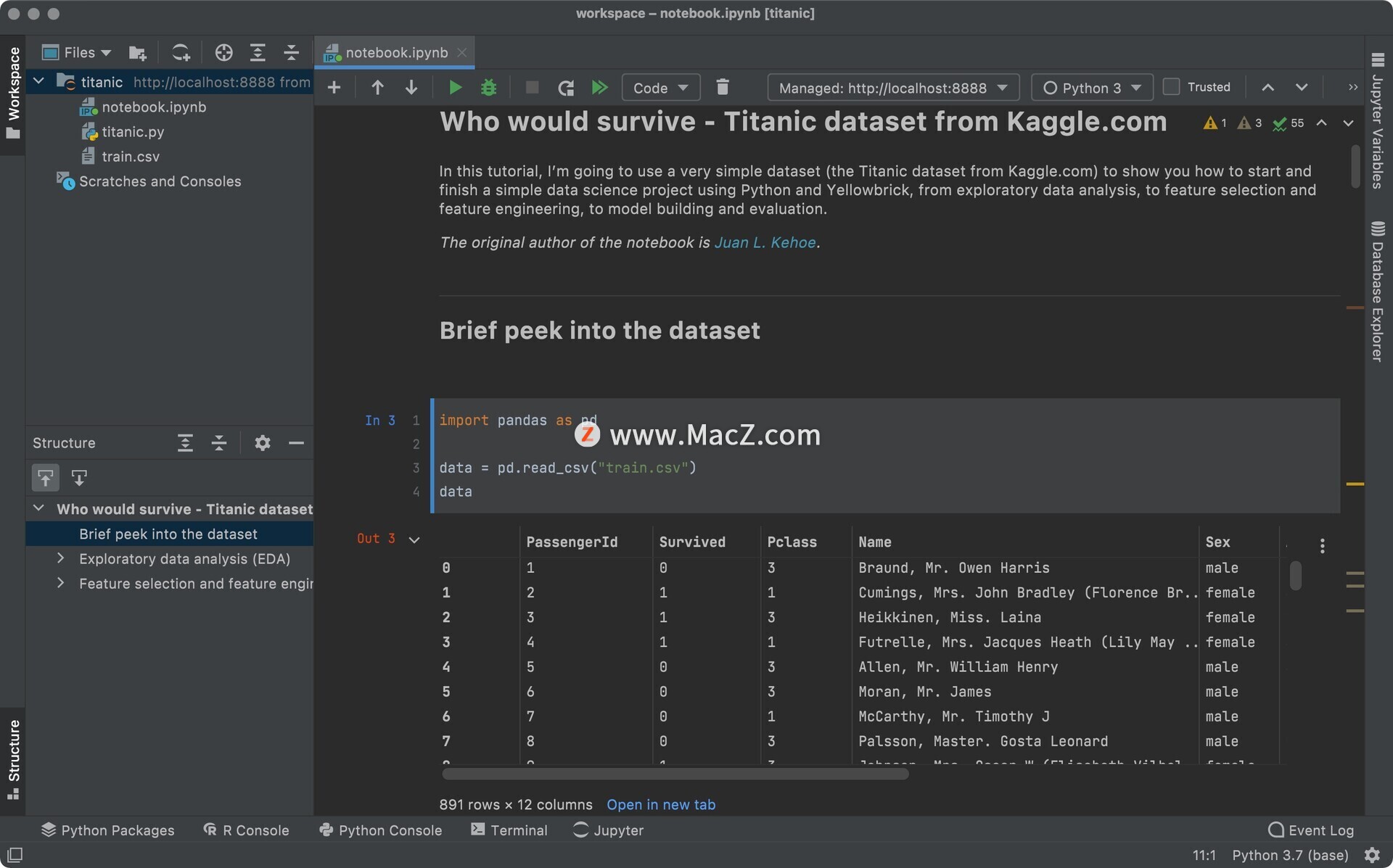Interrupt kernel with stop icon
The image size is (1393, 868).
click(532, 88)
